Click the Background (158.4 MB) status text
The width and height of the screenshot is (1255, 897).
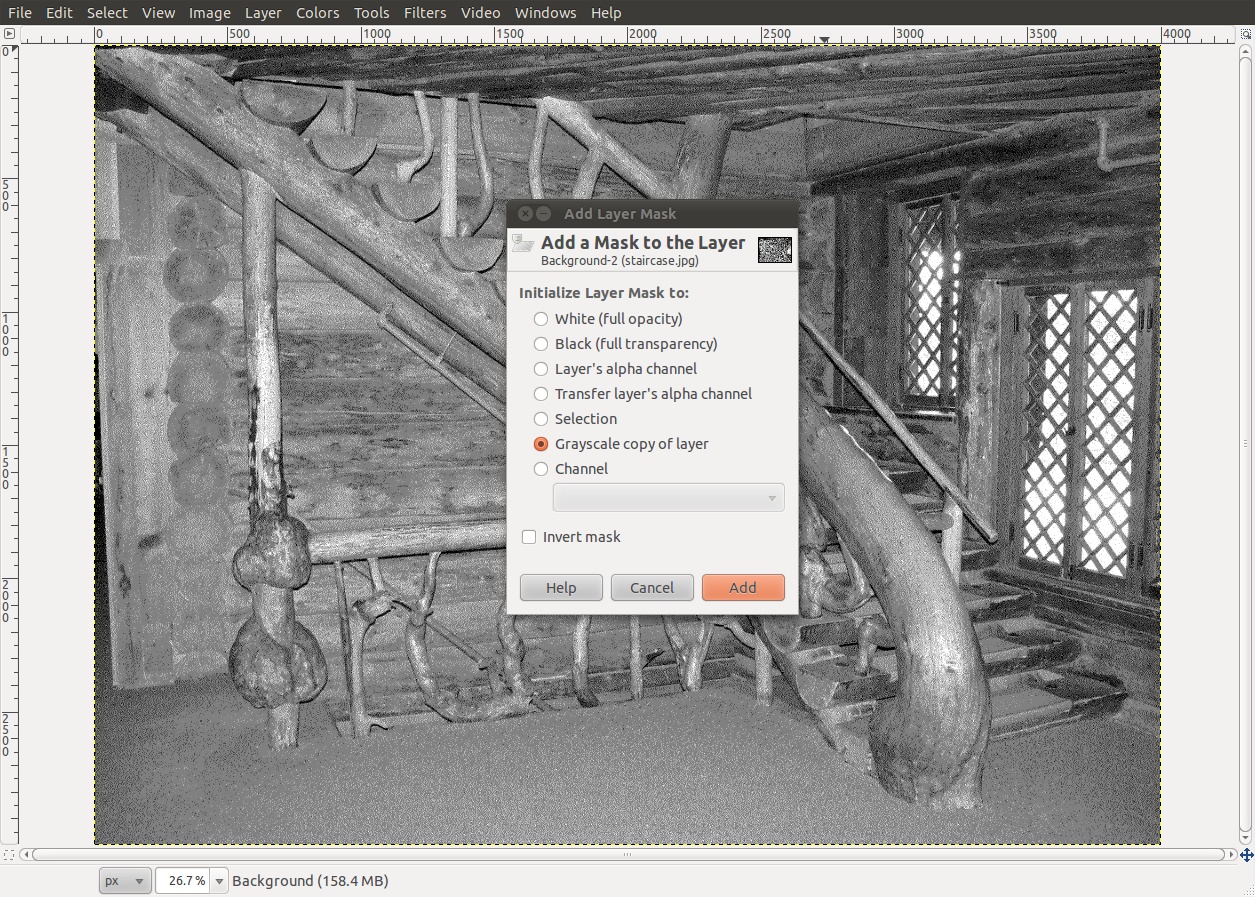[310, 881]
